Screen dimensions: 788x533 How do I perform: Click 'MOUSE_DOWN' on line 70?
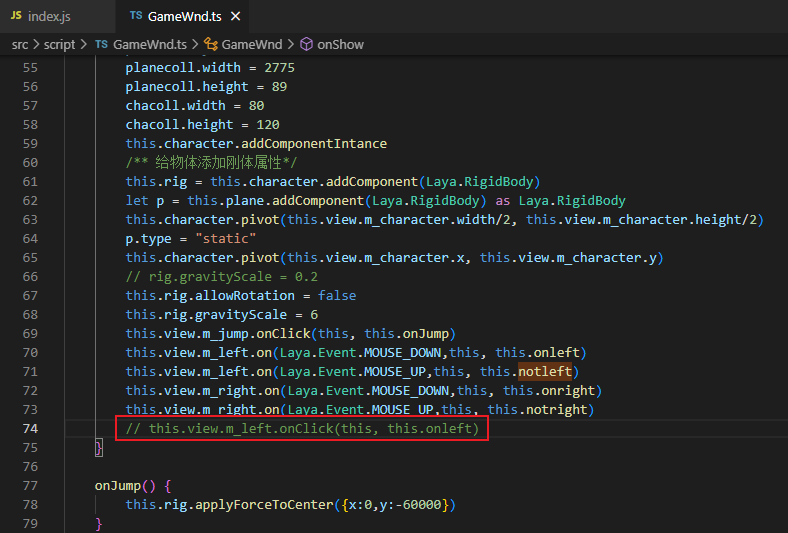point(403,353)
